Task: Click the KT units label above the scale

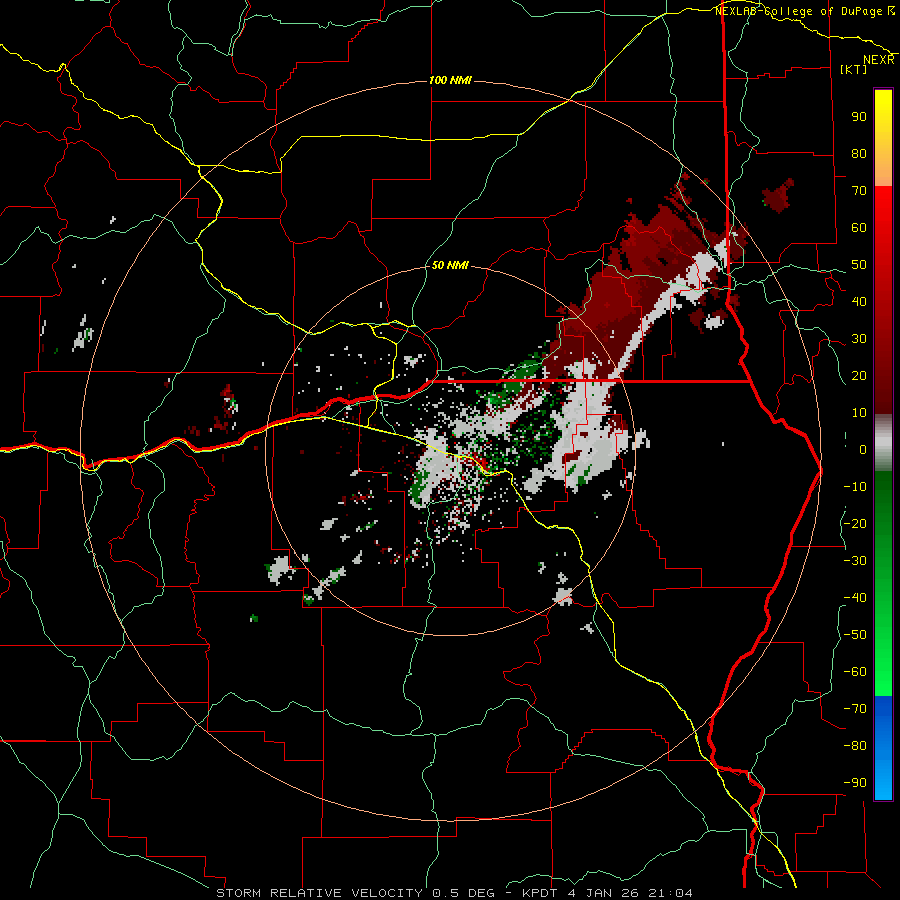Action: click(854, 69)
